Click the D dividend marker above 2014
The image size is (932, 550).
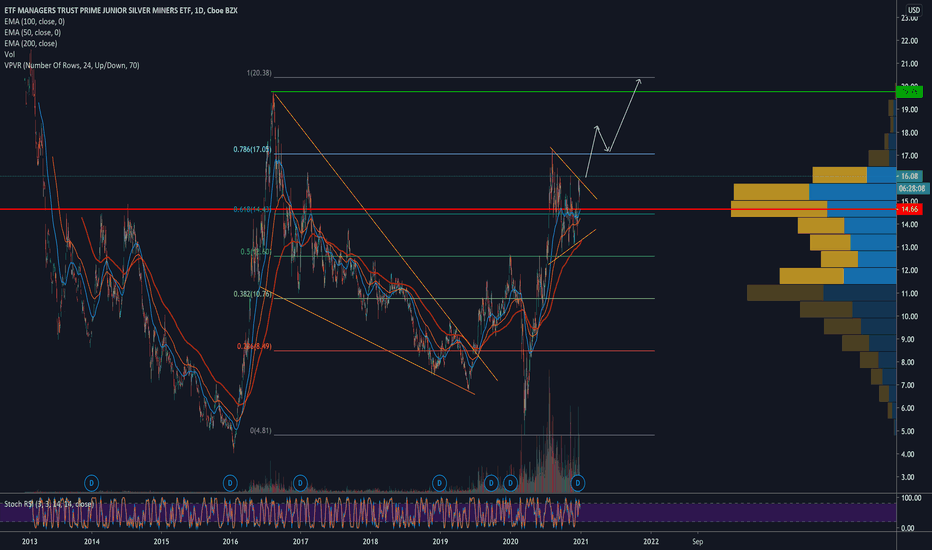tap(91, 483)
